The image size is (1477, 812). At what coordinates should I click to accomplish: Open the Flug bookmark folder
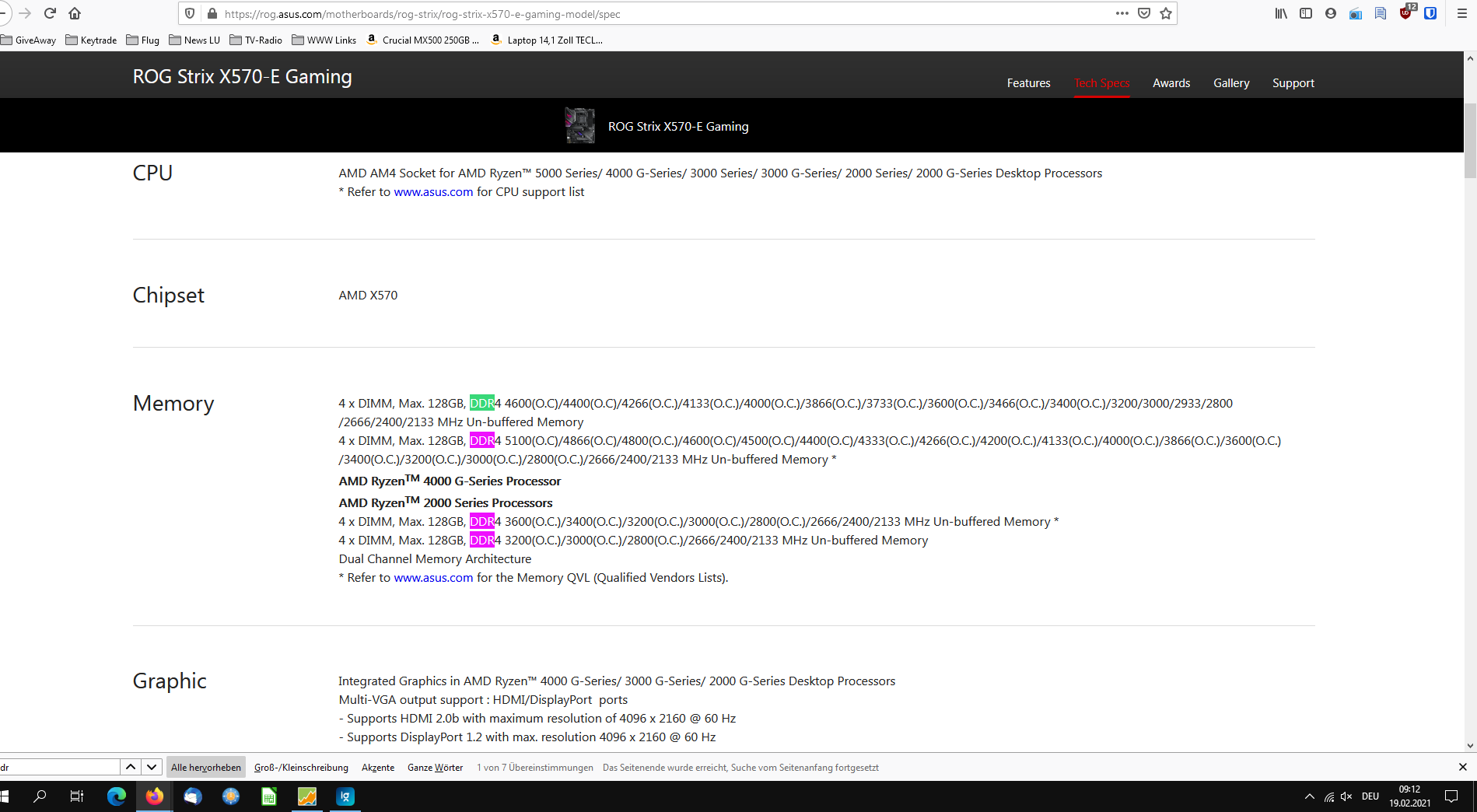[142, 40]
